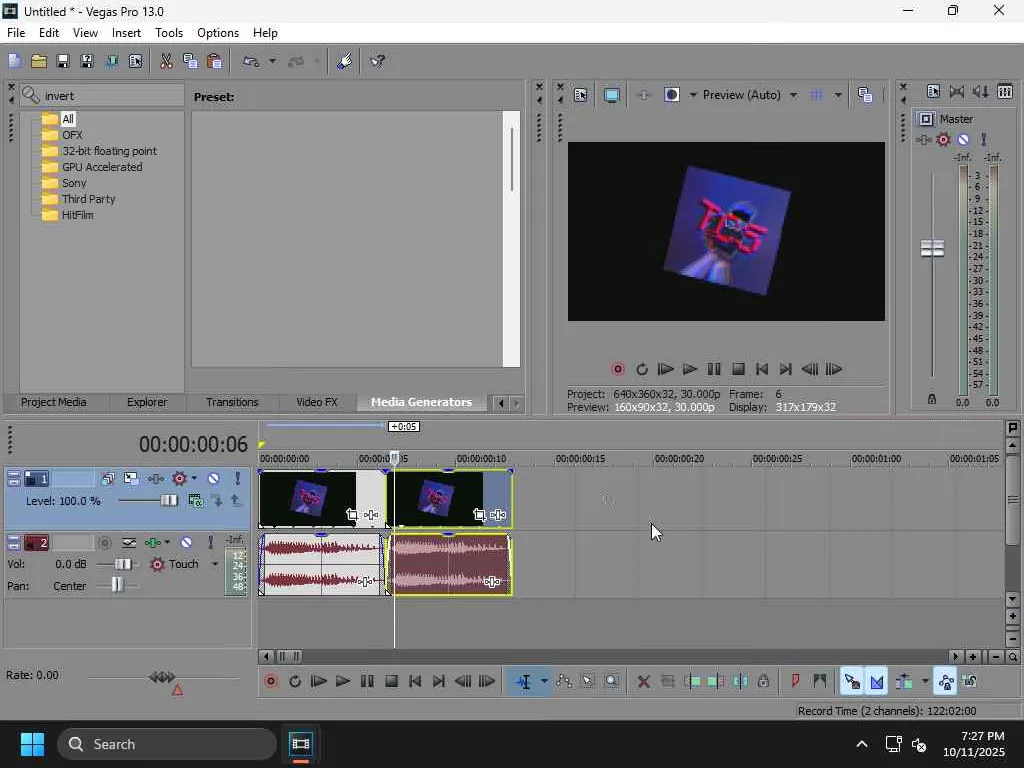Open Compositing Mode on video track 1
This screenshot has width=1024, height=768.
[195, 501]
